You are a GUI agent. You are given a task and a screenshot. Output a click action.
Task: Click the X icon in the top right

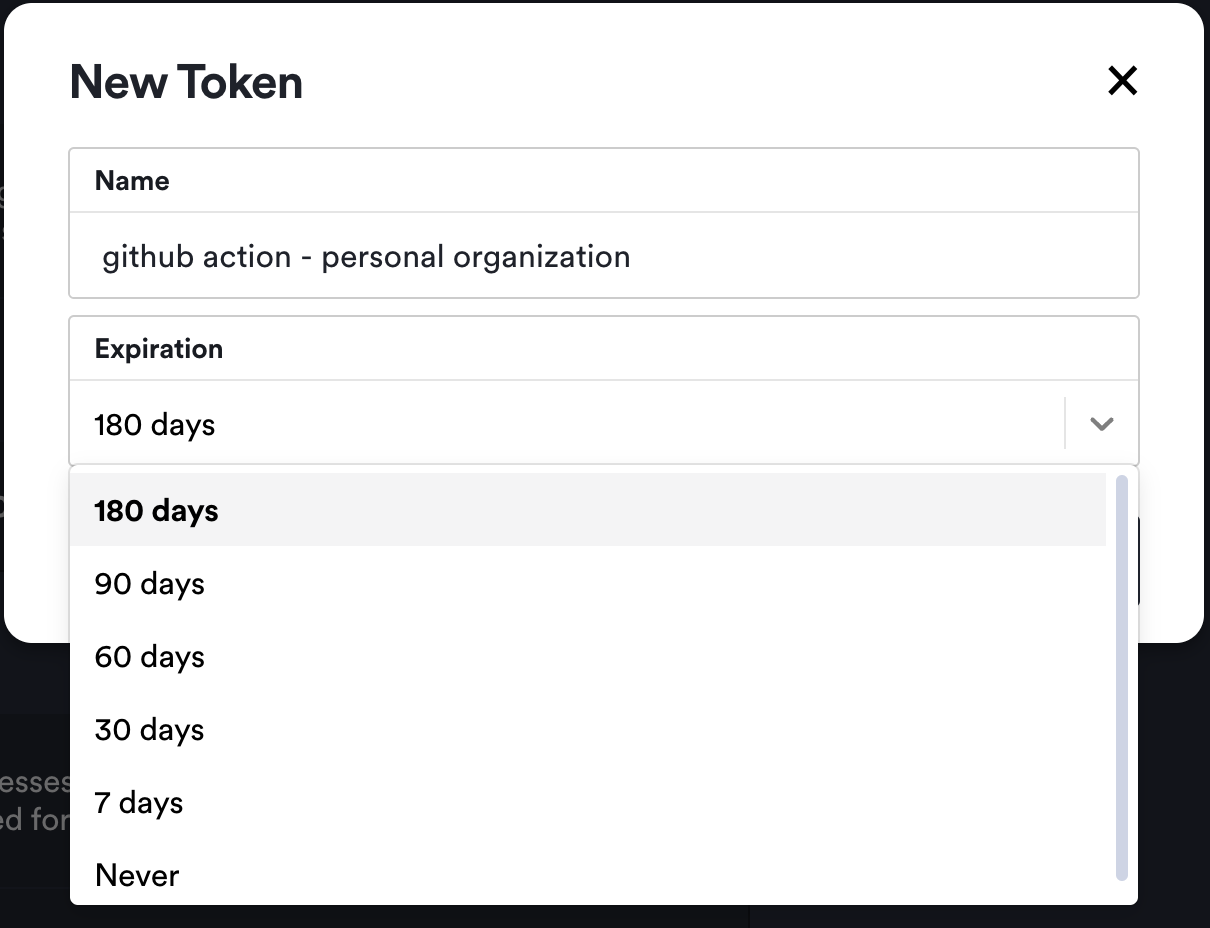1122,81
